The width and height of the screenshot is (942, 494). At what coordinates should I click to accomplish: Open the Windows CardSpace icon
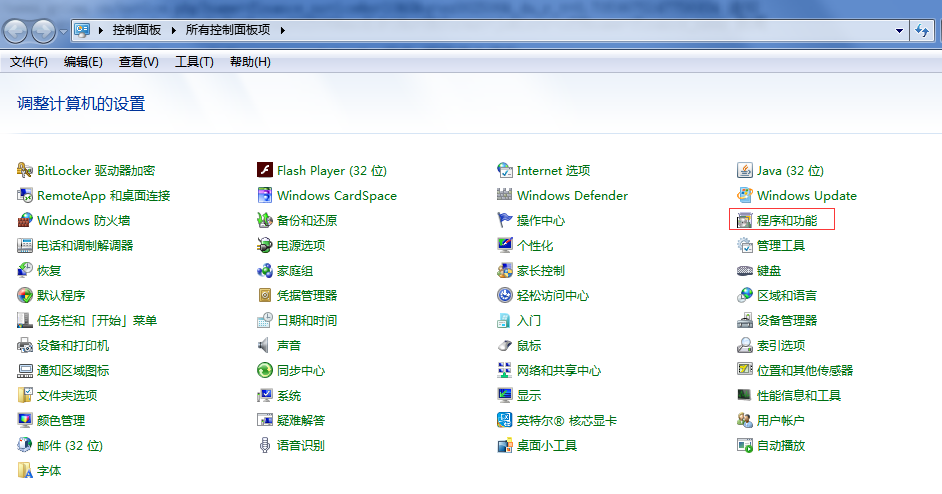(x=265, y=195)
